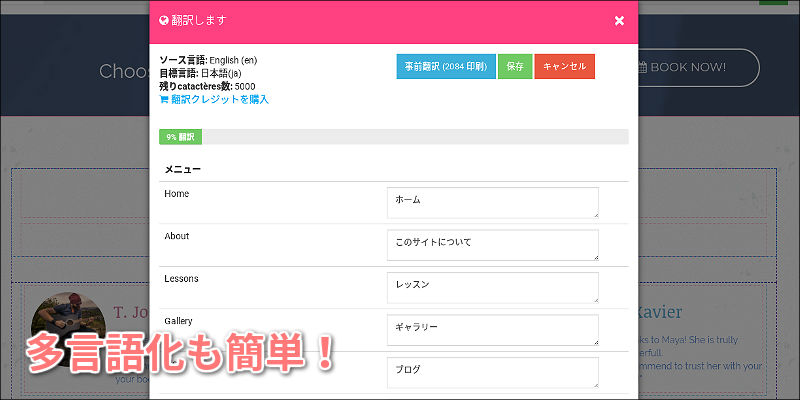Click the このサイトについて translation field
This screenshot has width=800, height=400.
tap(492, 245)
